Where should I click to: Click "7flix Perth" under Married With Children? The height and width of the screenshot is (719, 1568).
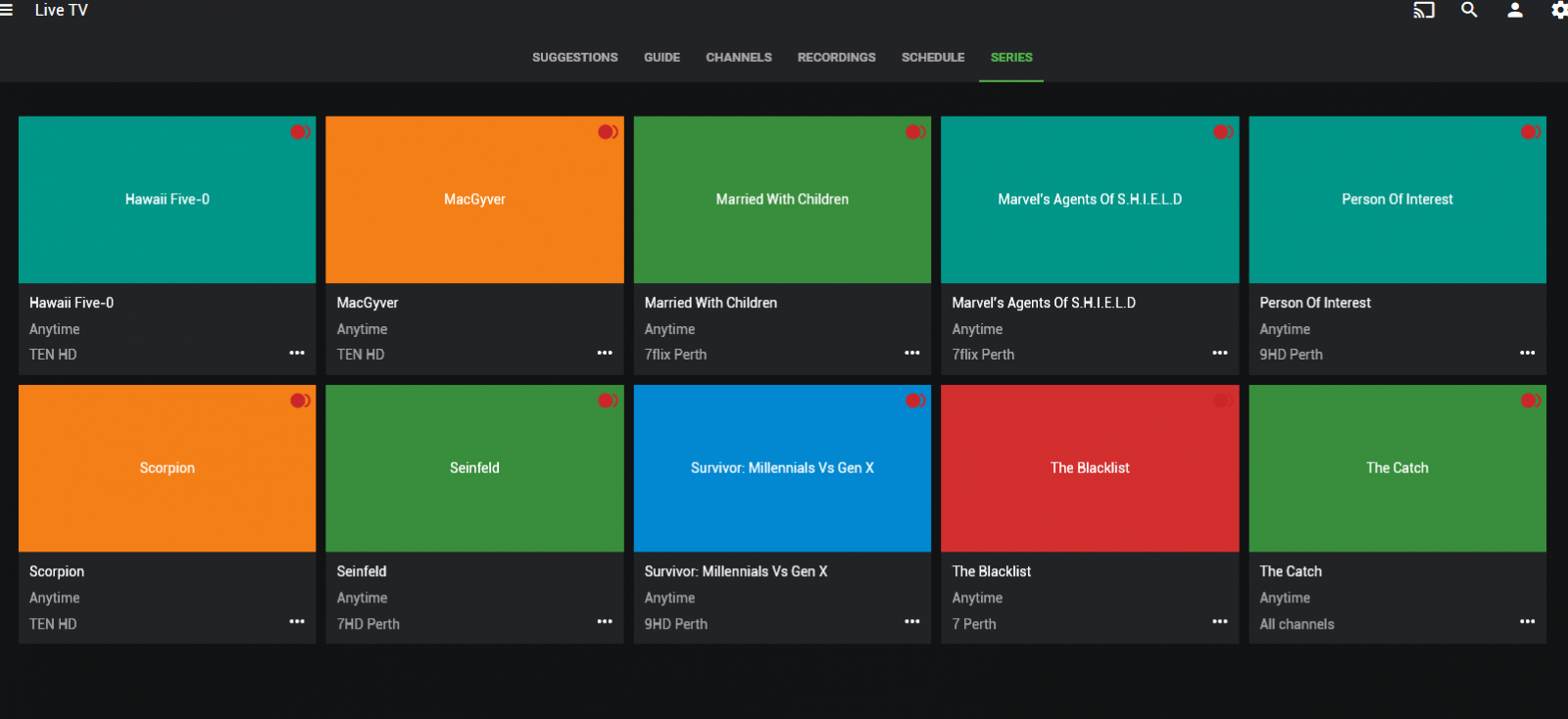tap(675, 355)
